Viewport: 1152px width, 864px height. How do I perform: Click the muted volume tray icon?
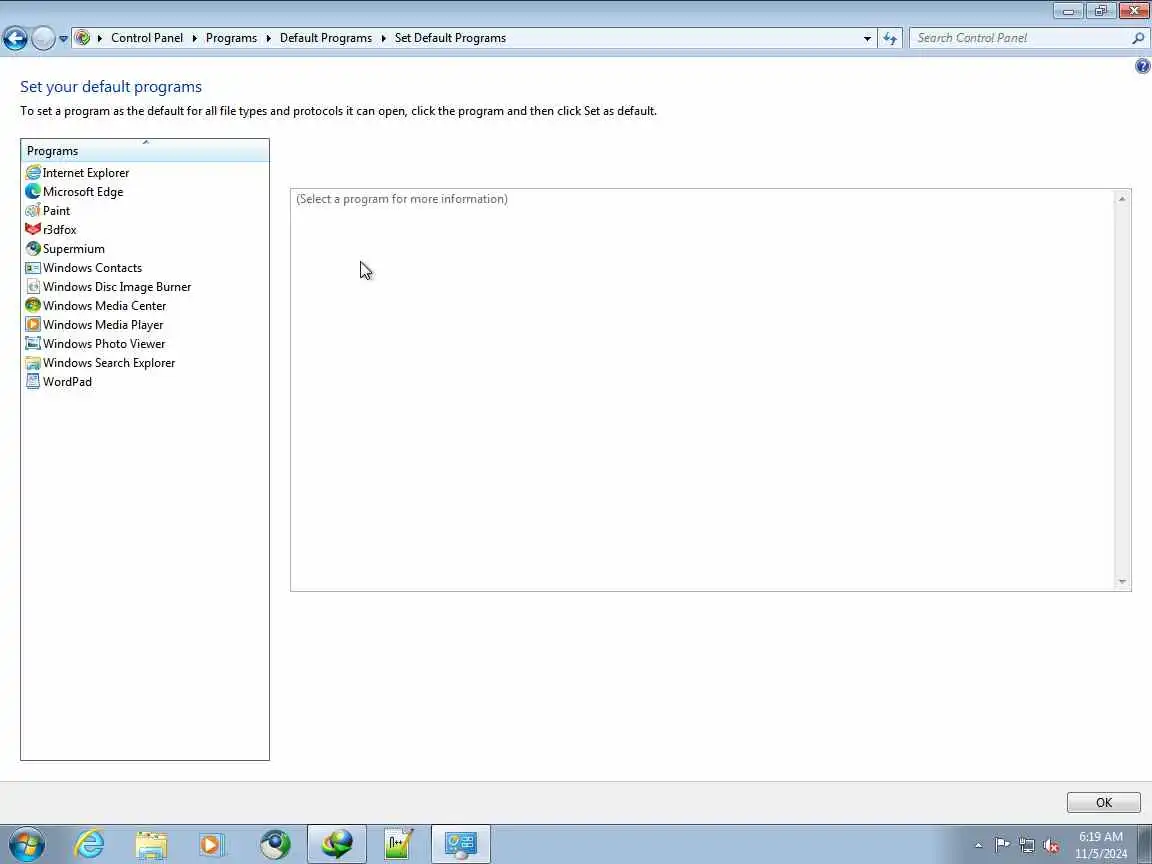pyautogui.click(x=1051, y=845)
